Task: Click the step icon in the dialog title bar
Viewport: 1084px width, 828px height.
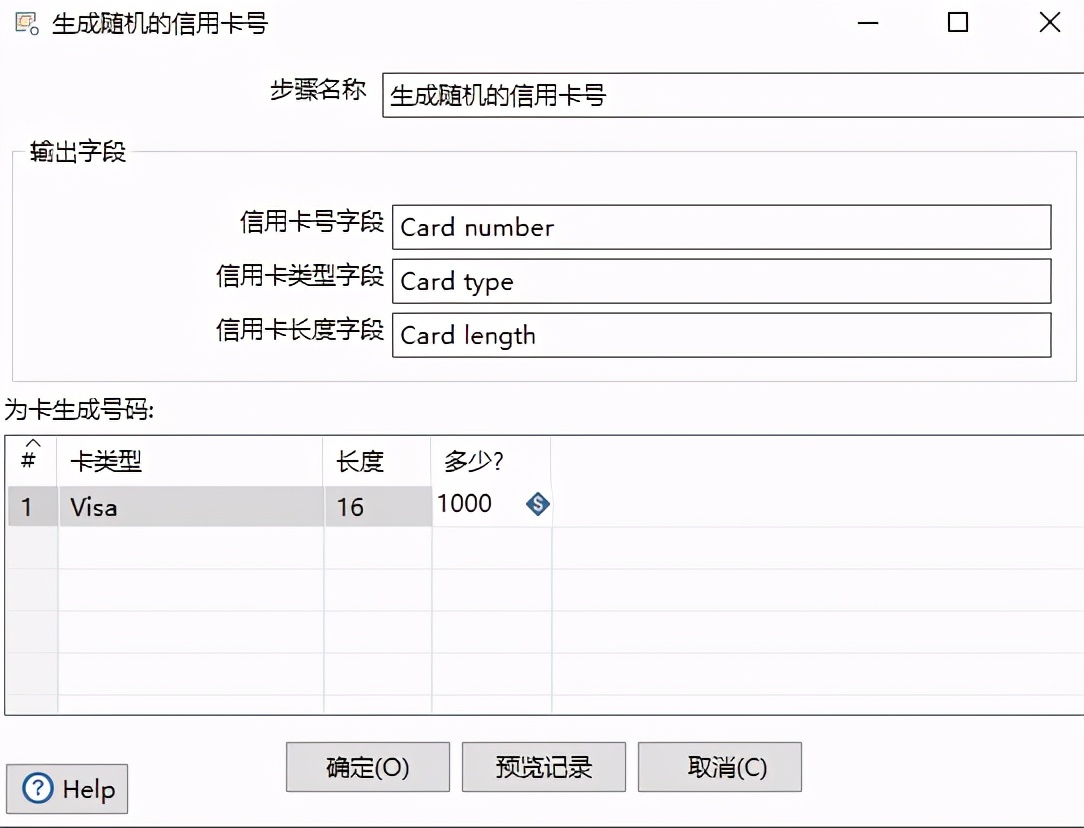Action: tap(24, 22)
